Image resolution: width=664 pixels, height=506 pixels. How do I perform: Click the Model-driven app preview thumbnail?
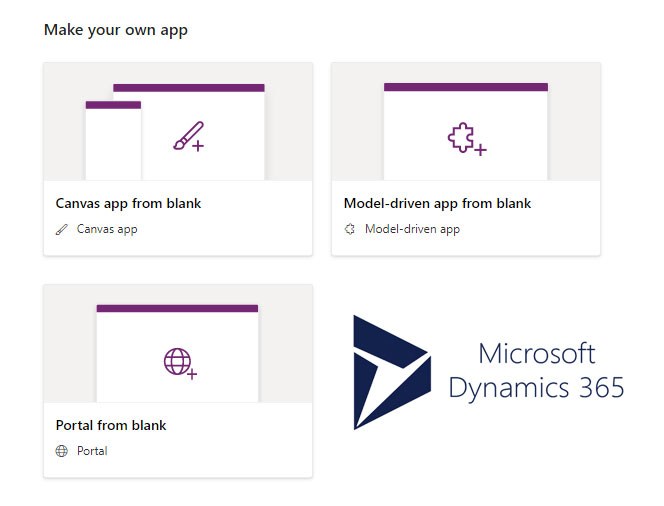click(466, 122)
